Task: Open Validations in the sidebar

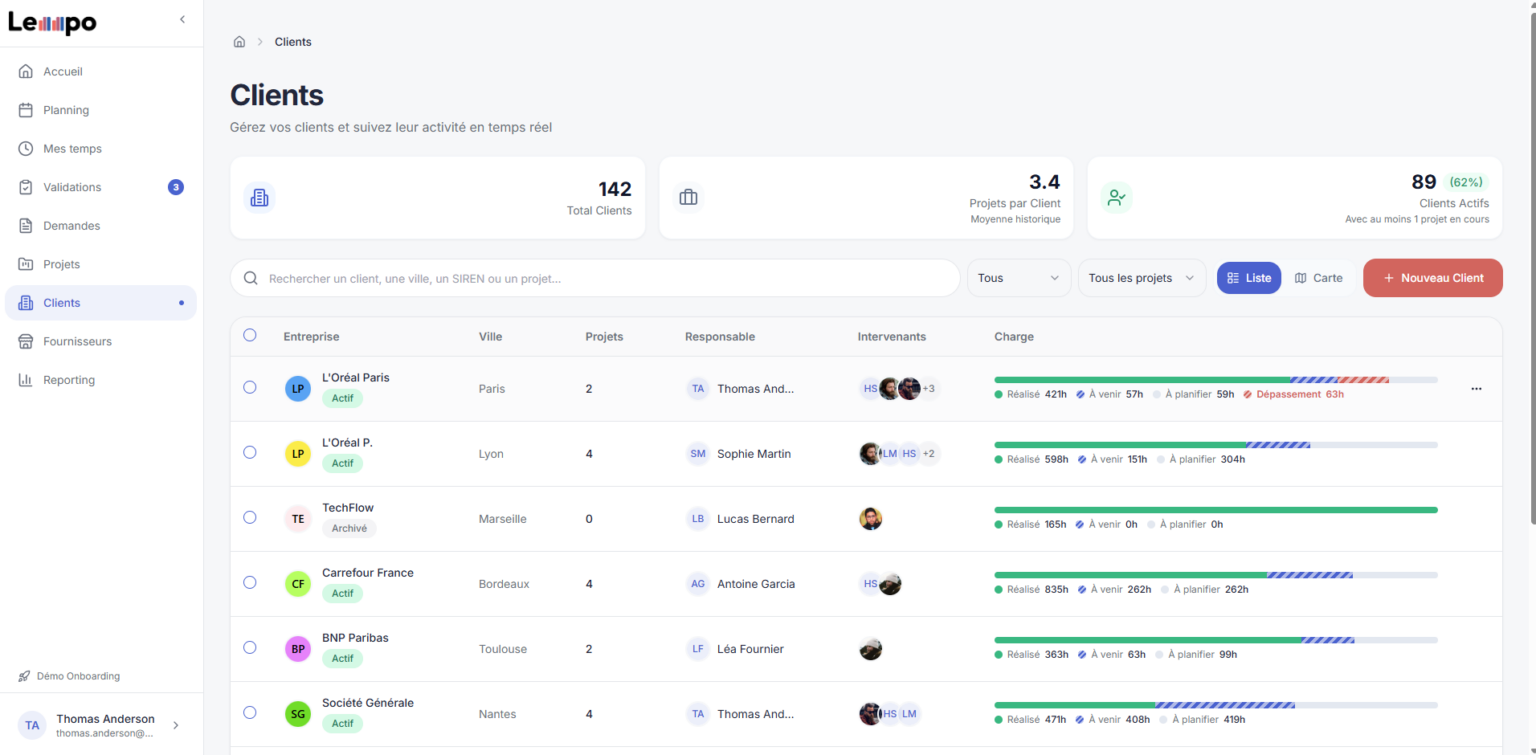Action: tap(100, 187)
